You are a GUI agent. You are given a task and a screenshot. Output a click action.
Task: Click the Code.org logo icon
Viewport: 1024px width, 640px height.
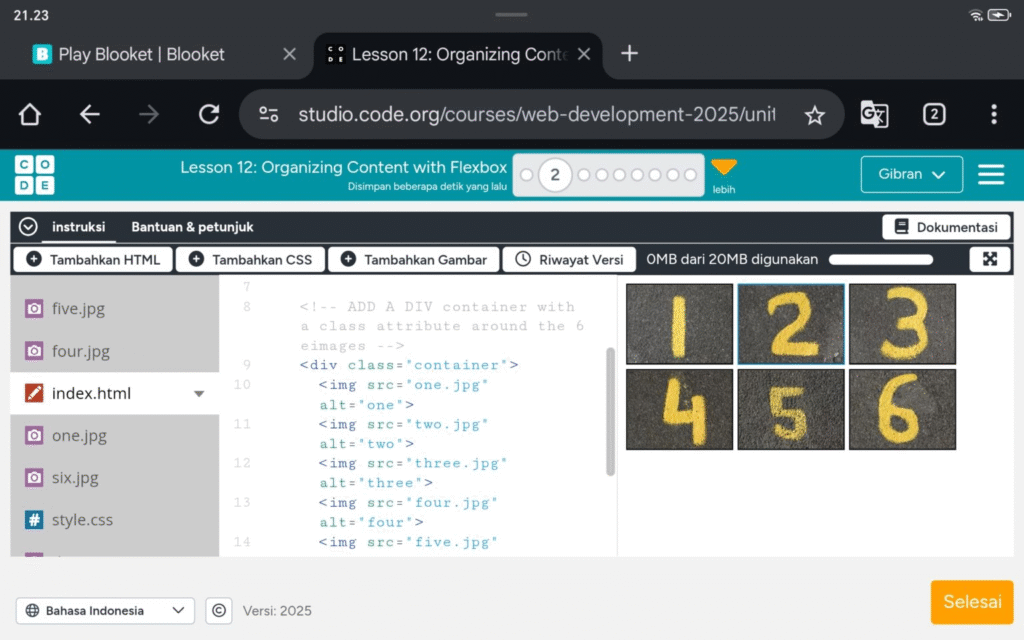coord(34,174)
